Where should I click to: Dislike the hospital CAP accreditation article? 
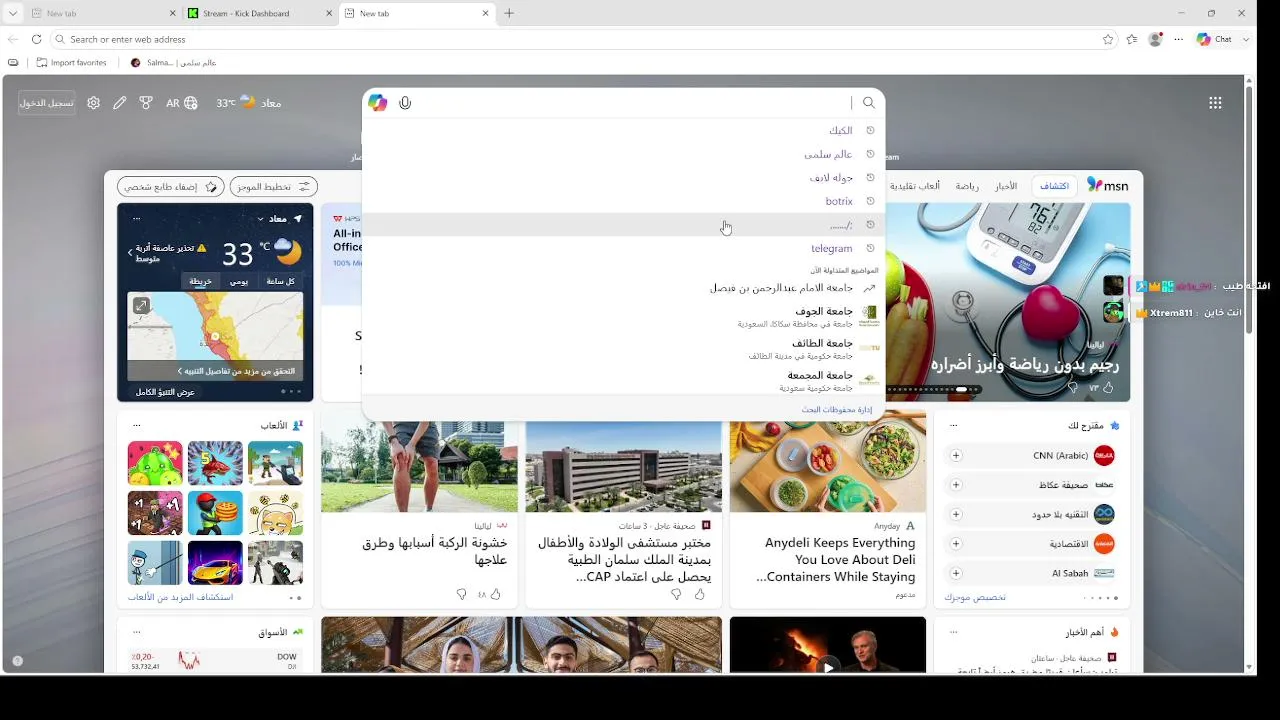click(x=675, y=594)
